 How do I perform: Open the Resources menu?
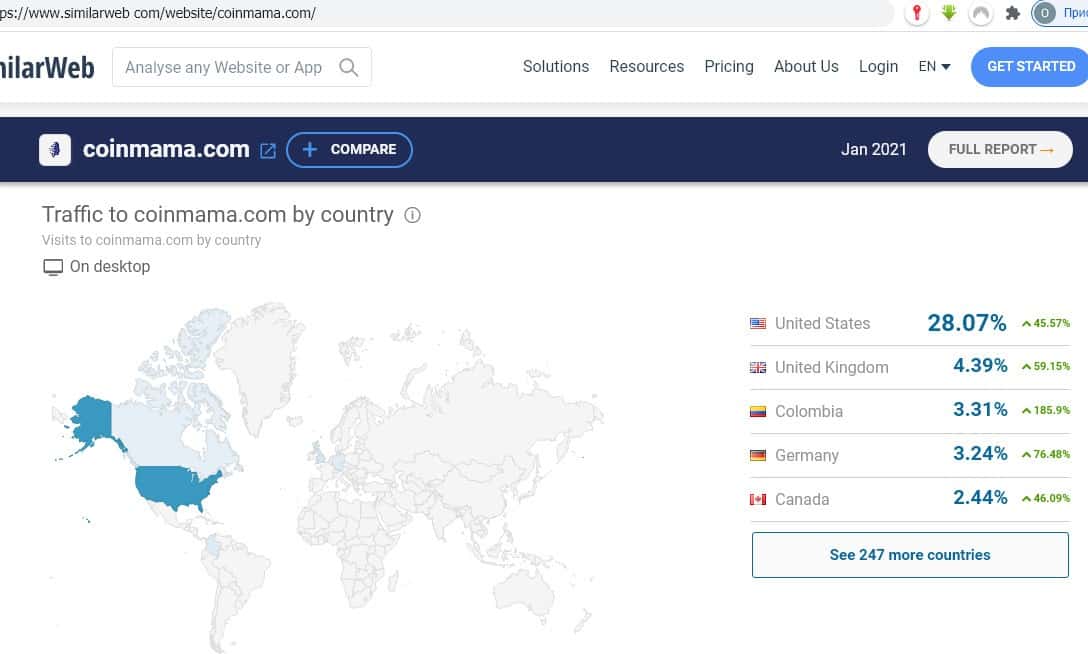pyautogui.click(x=647, y=67)
